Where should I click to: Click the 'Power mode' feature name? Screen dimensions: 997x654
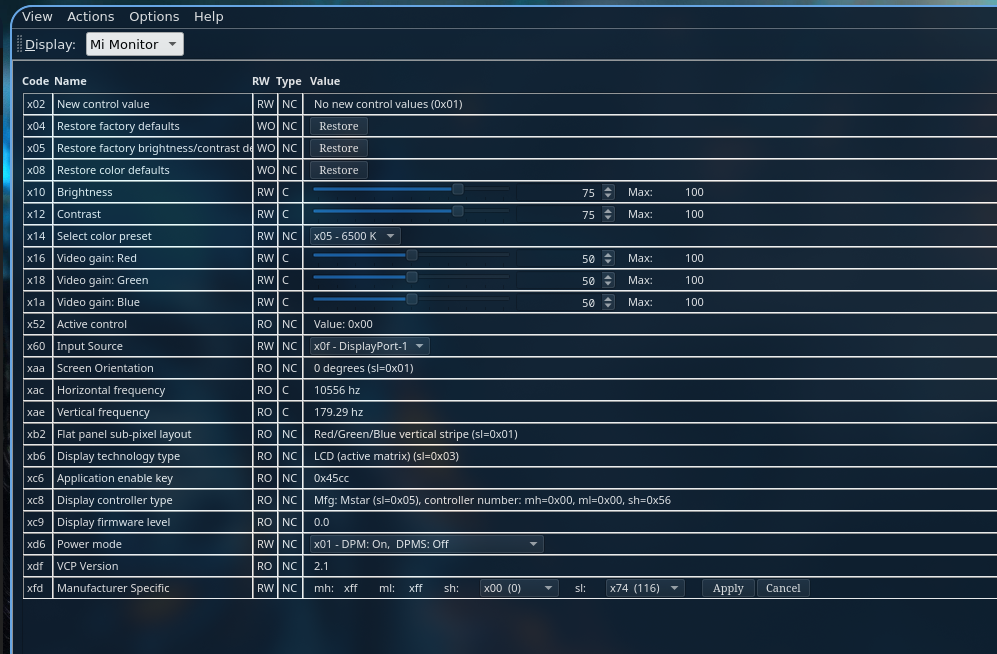(x=89, y=544)
